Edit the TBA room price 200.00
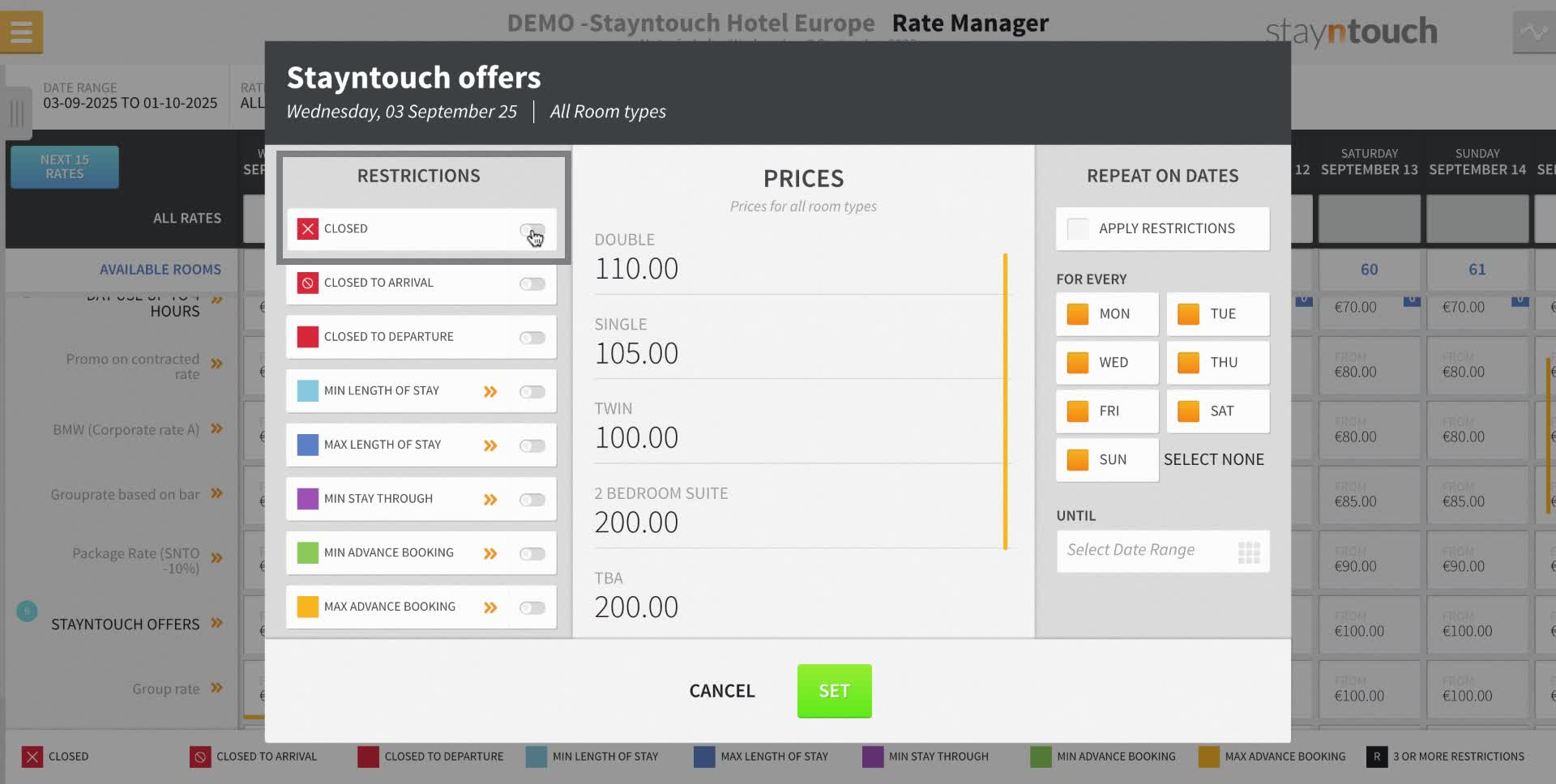The width and height of the screenshot is (1556, 784). (636, 607)
